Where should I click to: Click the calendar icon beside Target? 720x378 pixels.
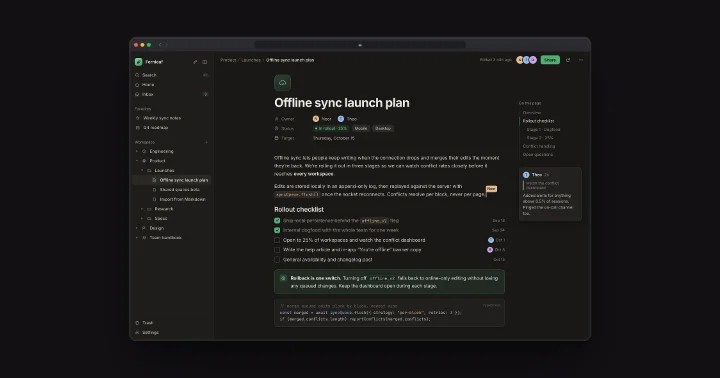[276, 138]
